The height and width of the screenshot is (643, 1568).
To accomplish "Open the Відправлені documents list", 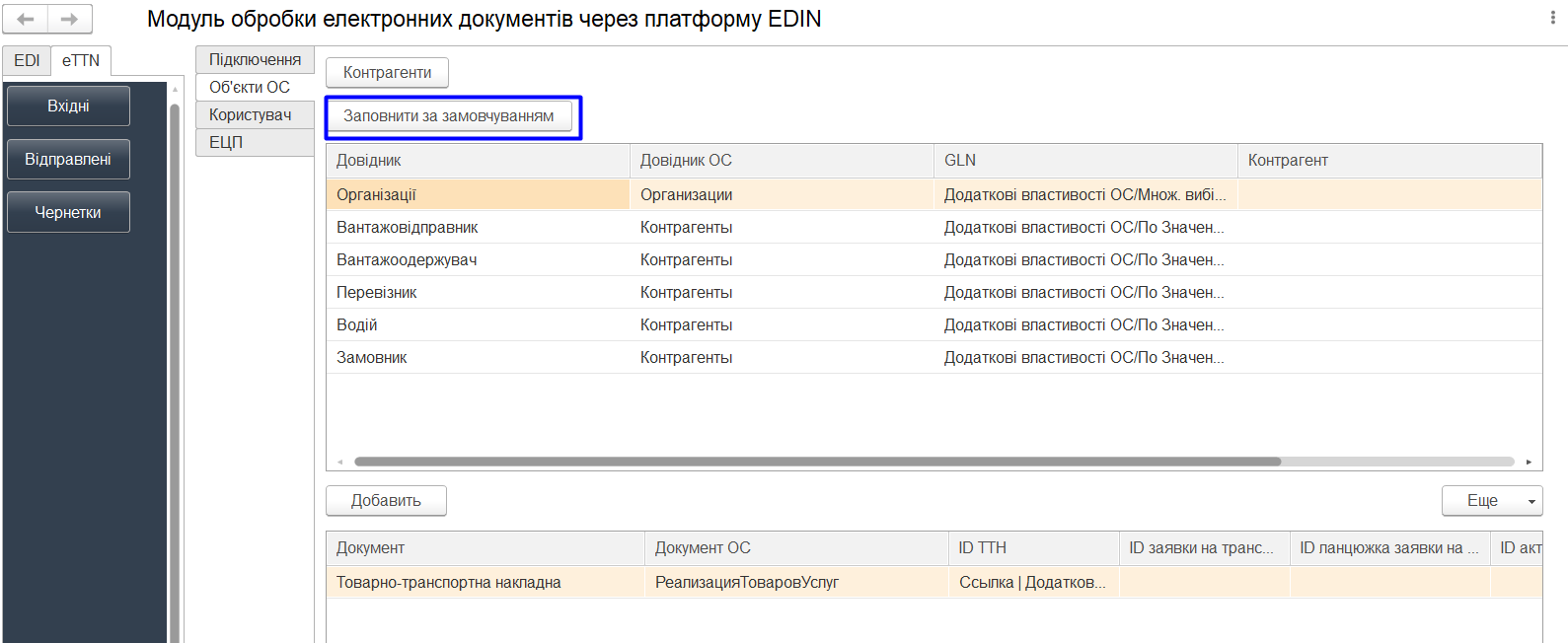I will [x=68, y=159].
